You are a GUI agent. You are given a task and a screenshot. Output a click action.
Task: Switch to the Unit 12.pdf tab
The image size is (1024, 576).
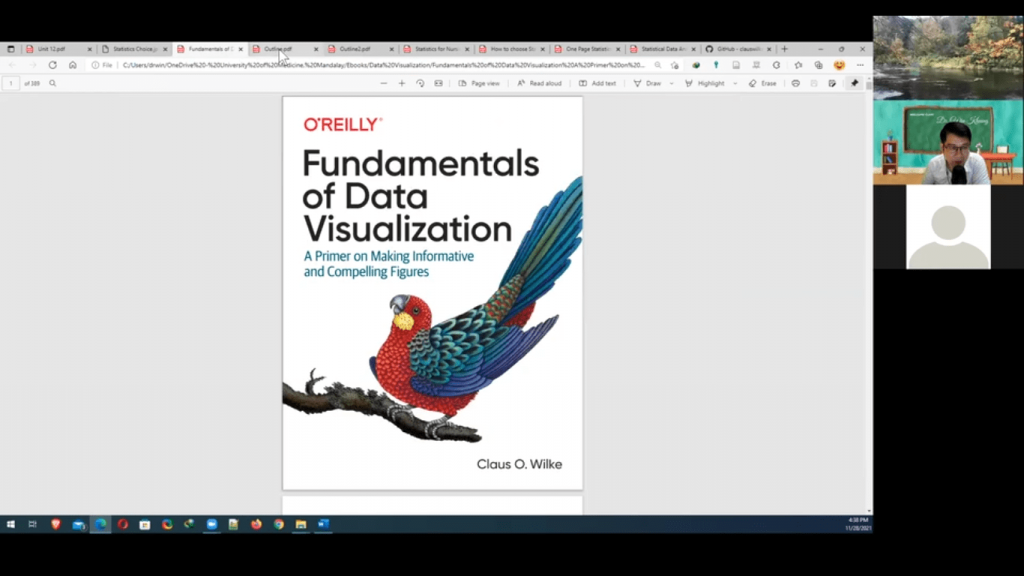[x=58, y=49]
